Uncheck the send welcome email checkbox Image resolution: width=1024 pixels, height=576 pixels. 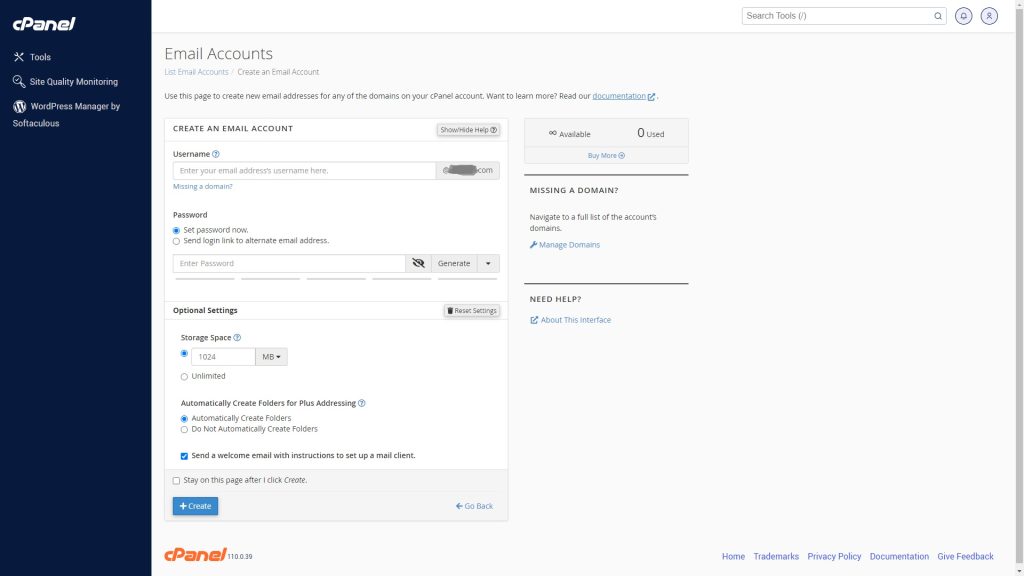(184, 455)
